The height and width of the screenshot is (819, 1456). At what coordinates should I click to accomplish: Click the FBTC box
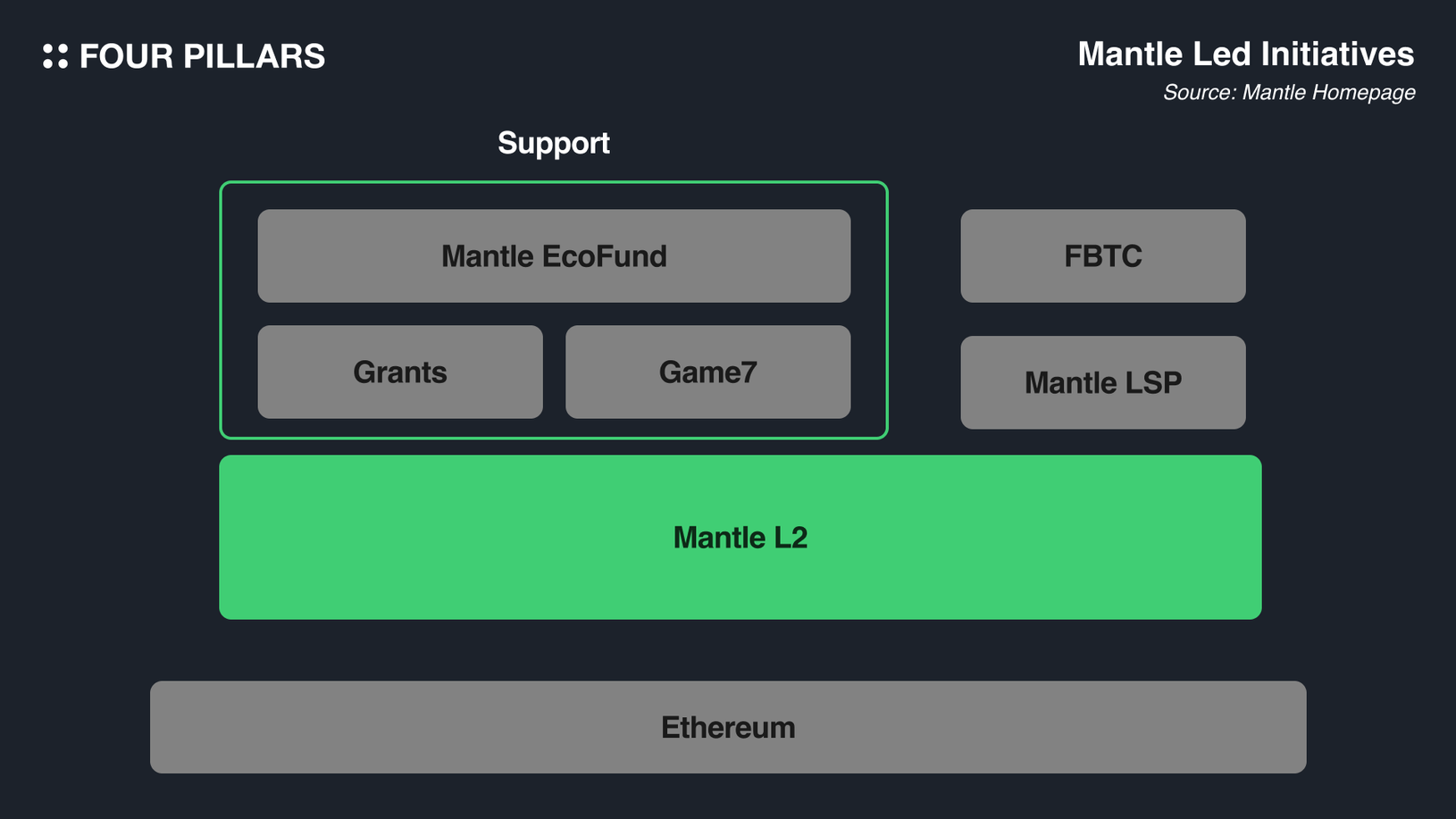coord(1102,256)
